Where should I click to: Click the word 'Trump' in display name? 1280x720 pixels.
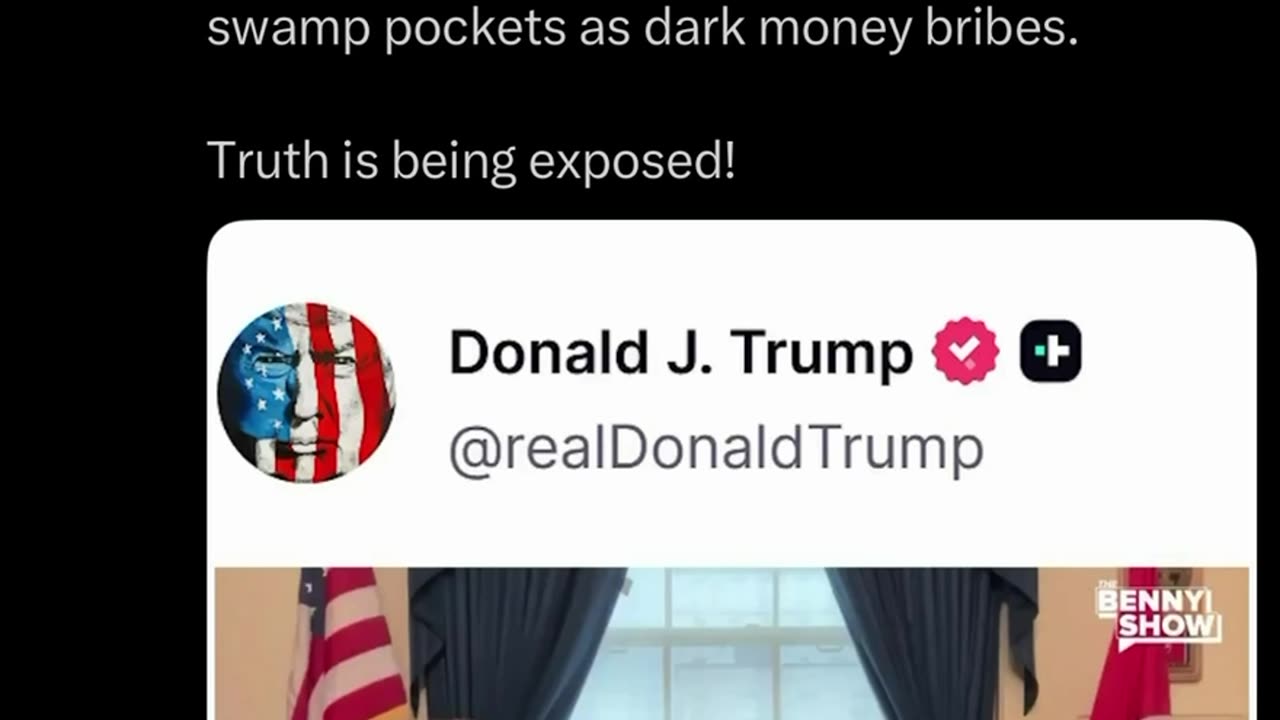click(821, 353)
